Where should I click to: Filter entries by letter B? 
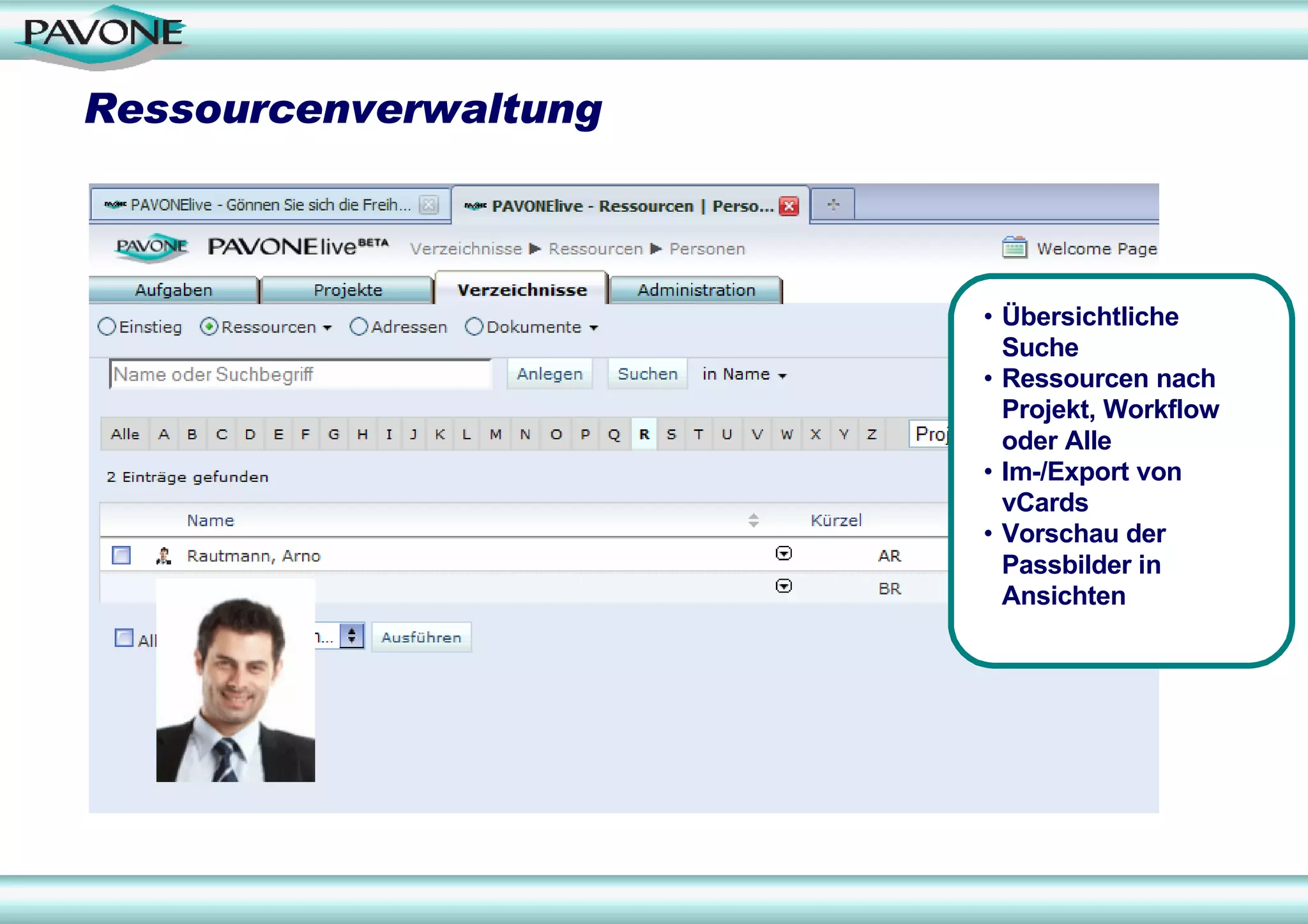192,434
